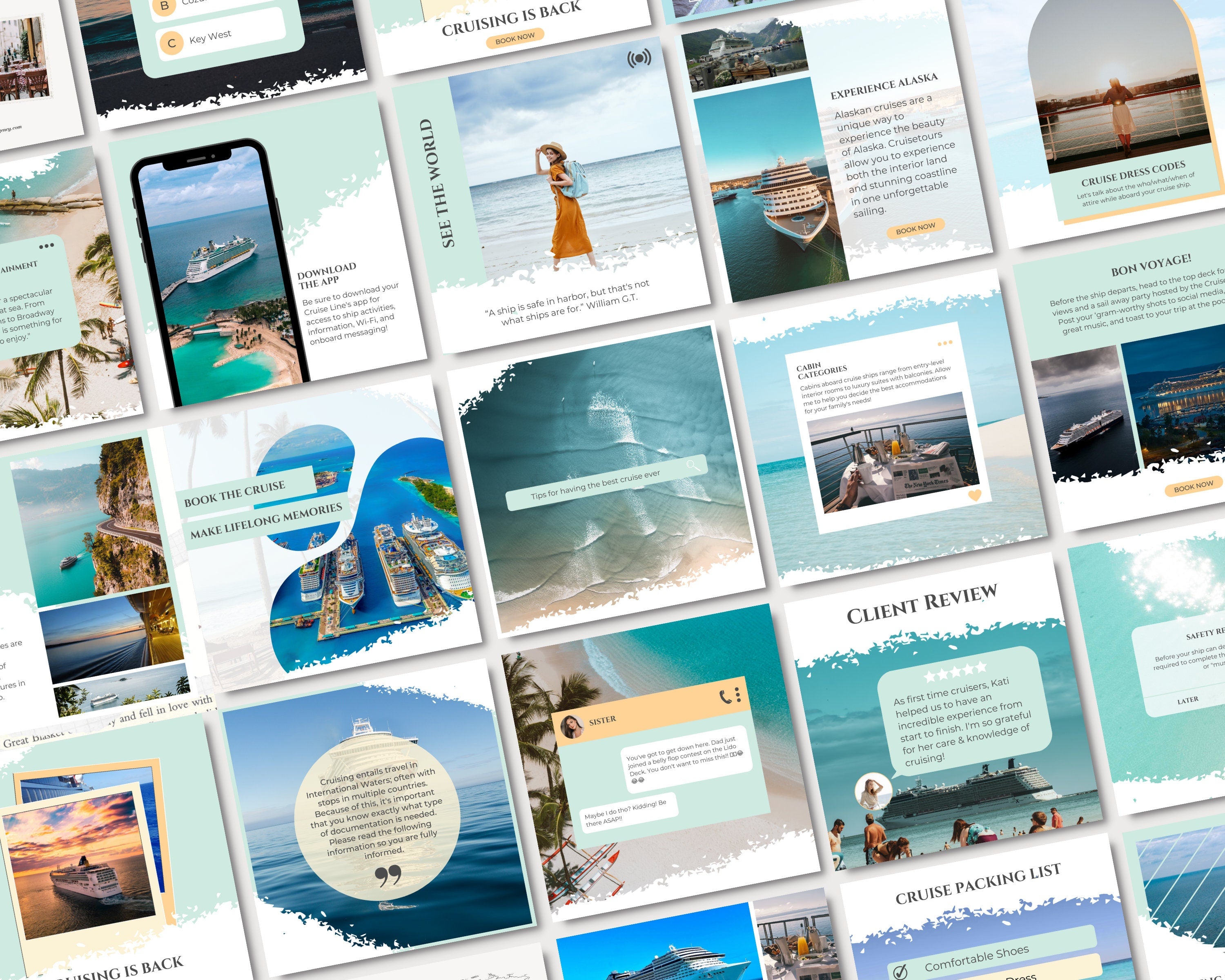Click the five-star rating in Client Review
The width and height of the screenshot is (1225, 980).
point(955,671)
